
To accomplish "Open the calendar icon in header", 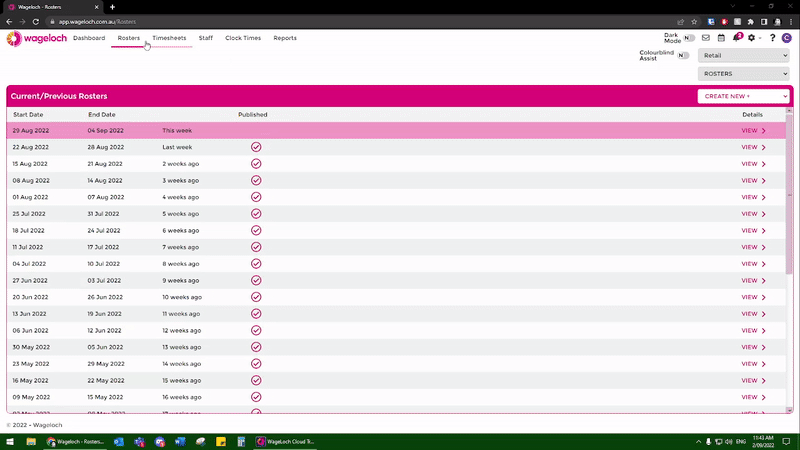I will (x=721, y=38).
